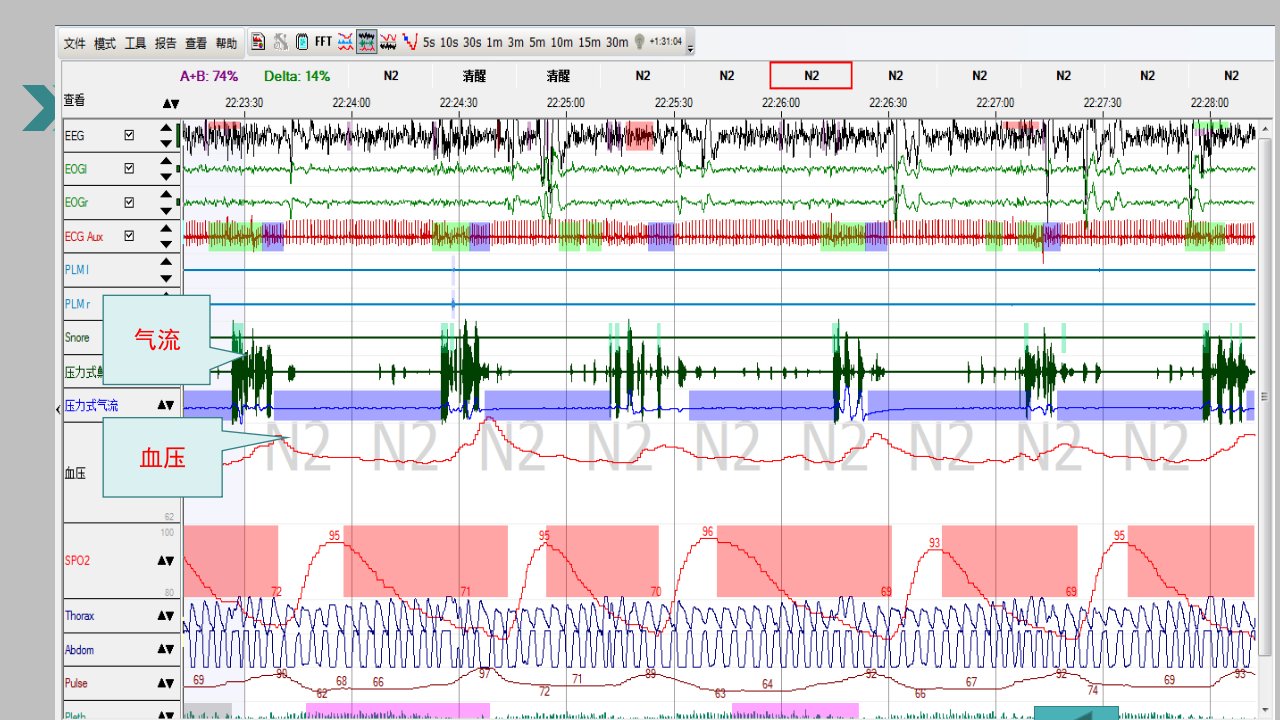The height and width of the screenshot is (720, 1280).
Task: Click the Abdom channel scale arrows
Action: (x=166, y=650)
